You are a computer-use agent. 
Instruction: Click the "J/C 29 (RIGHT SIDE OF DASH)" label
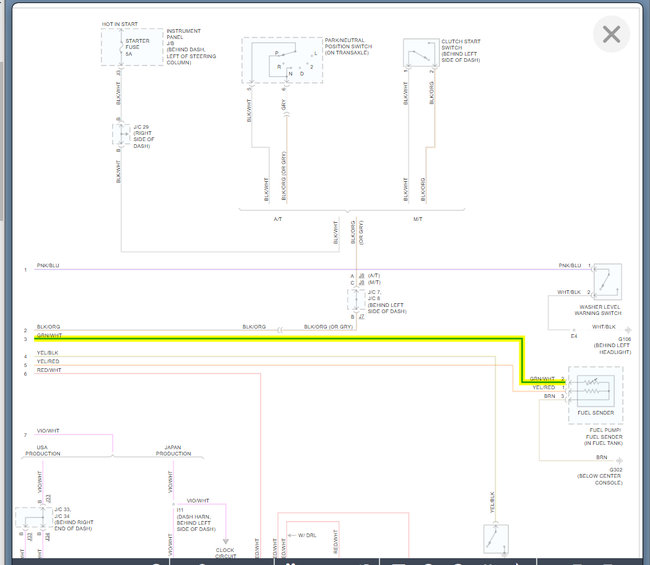point(143,136)
